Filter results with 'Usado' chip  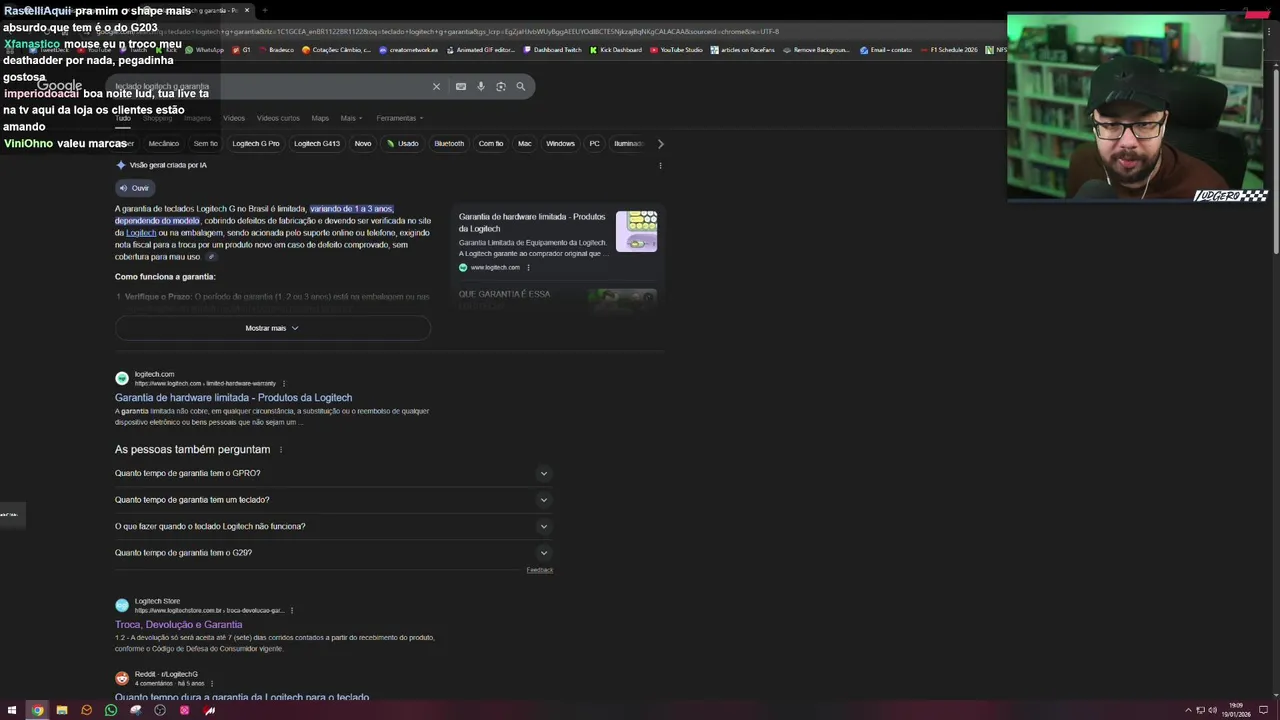403,143
